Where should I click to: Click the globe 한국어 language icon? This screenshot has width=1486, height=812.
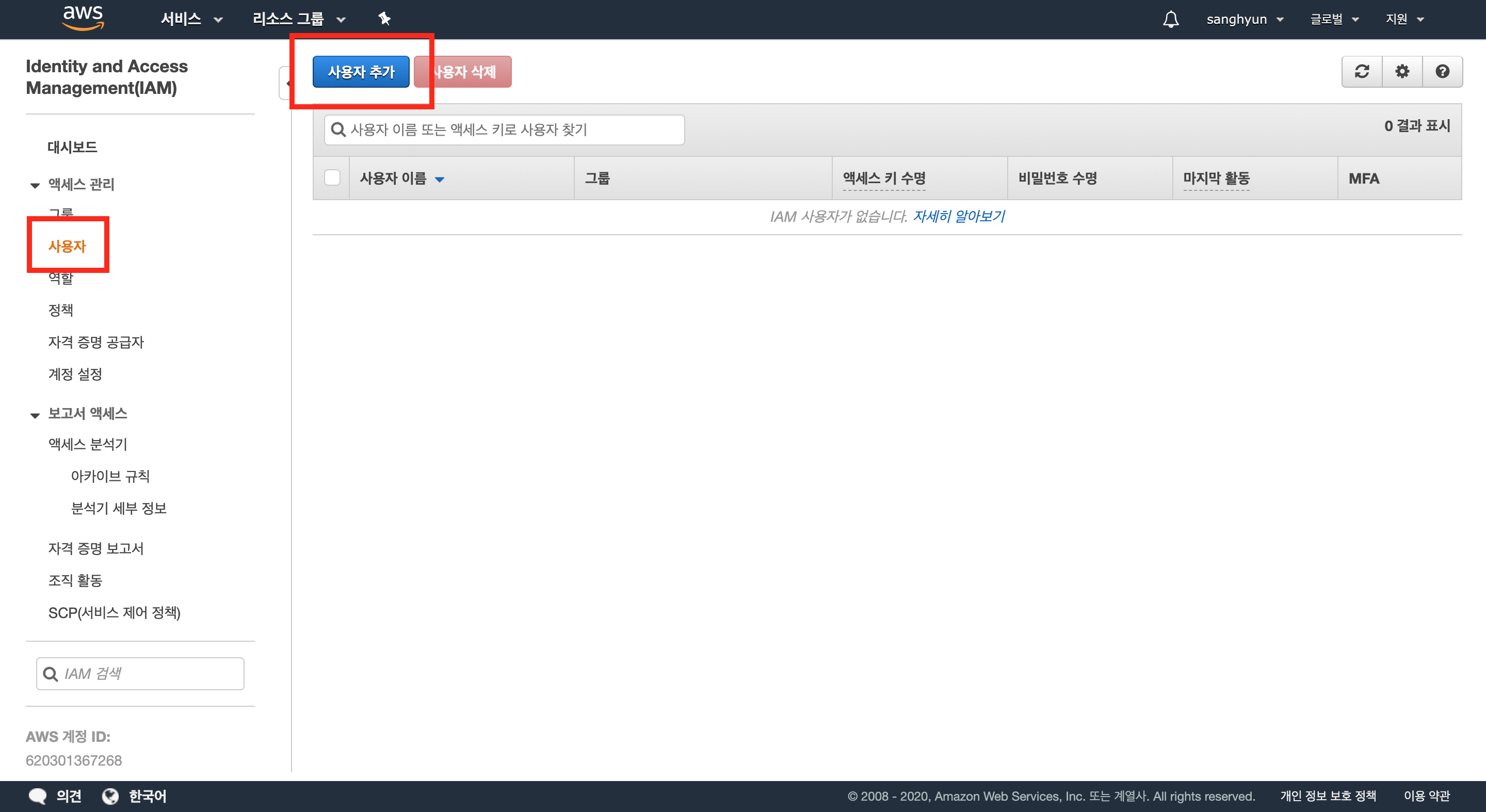[x=110, y=796]
